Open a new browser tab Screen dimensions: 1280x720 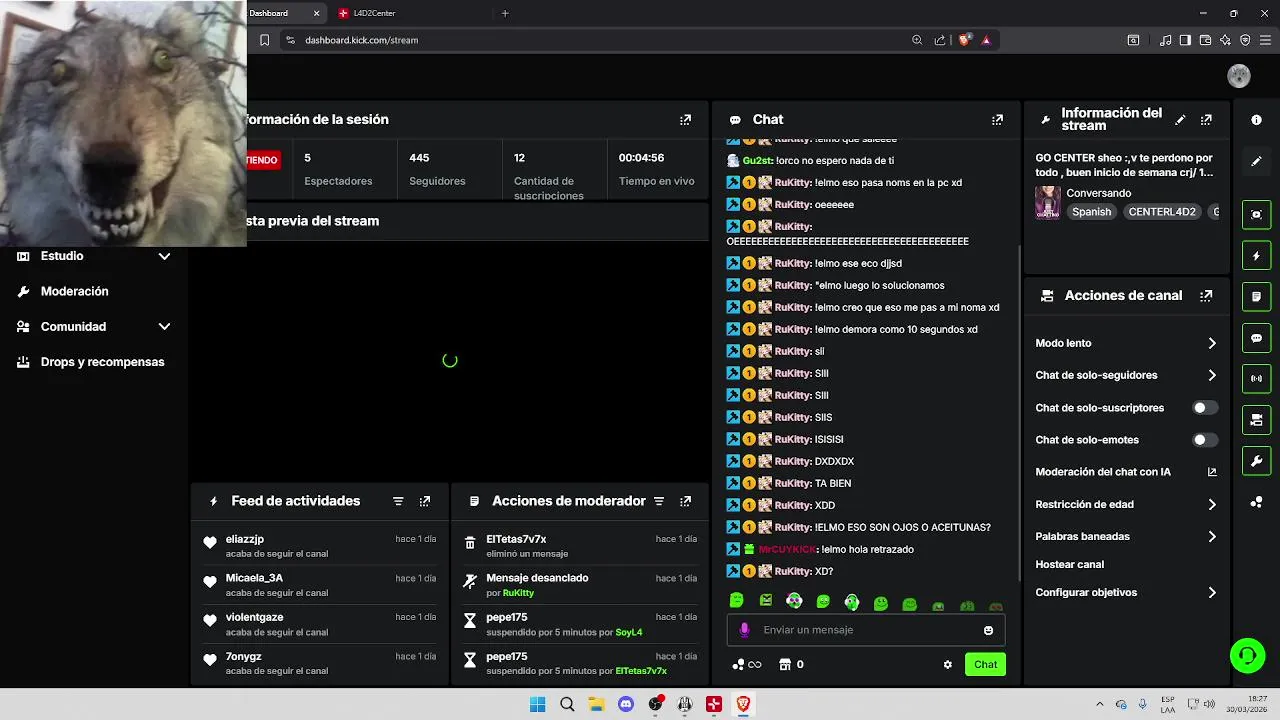click(505, 13)
